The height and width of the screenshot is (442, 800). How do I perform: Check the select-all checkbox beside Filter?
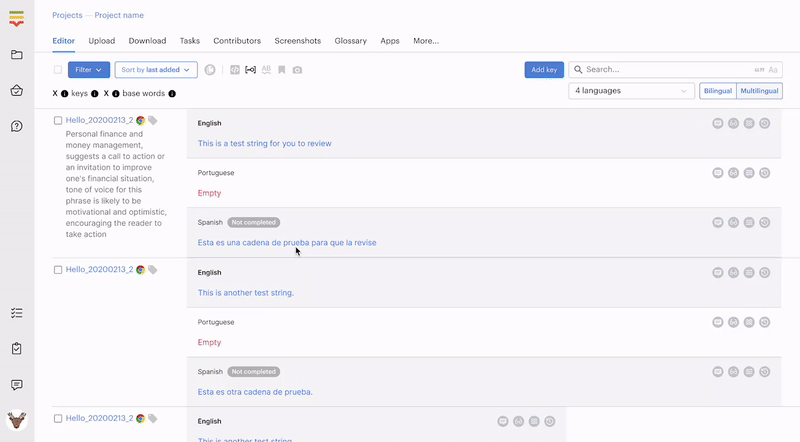click(58, 70)
